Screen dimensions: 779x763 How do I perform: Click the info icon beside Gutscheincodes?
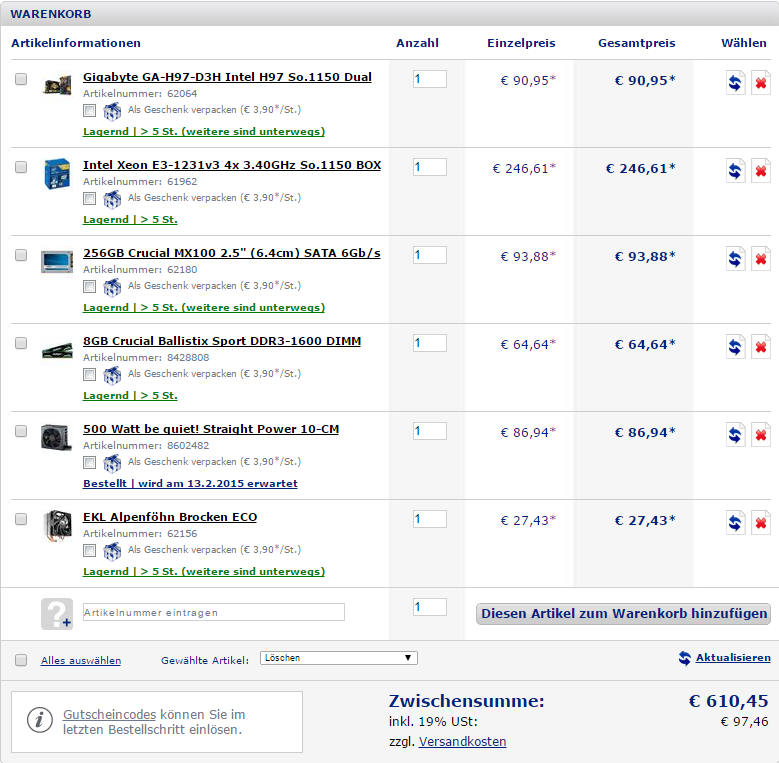pyautogui.click(x=40, y=720)
